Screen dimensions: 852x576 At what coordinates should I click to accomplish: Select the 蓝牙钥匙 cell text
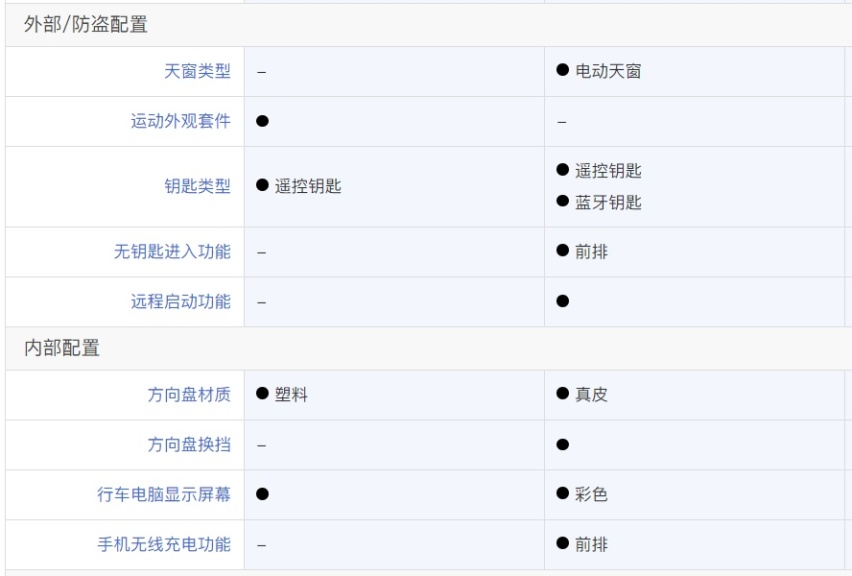[608, 203]
